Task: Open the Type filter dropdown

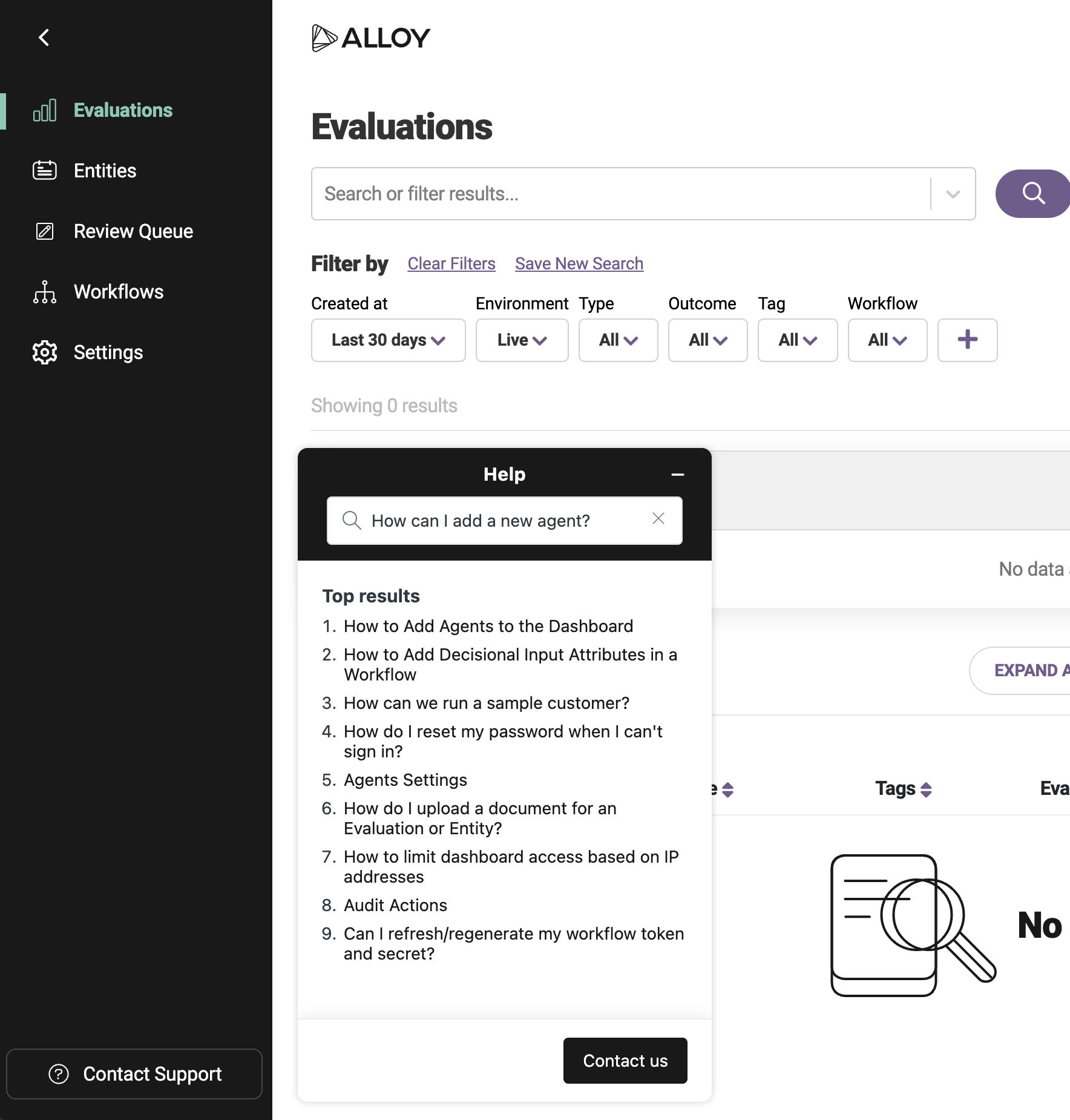Action: coord(618,340)
